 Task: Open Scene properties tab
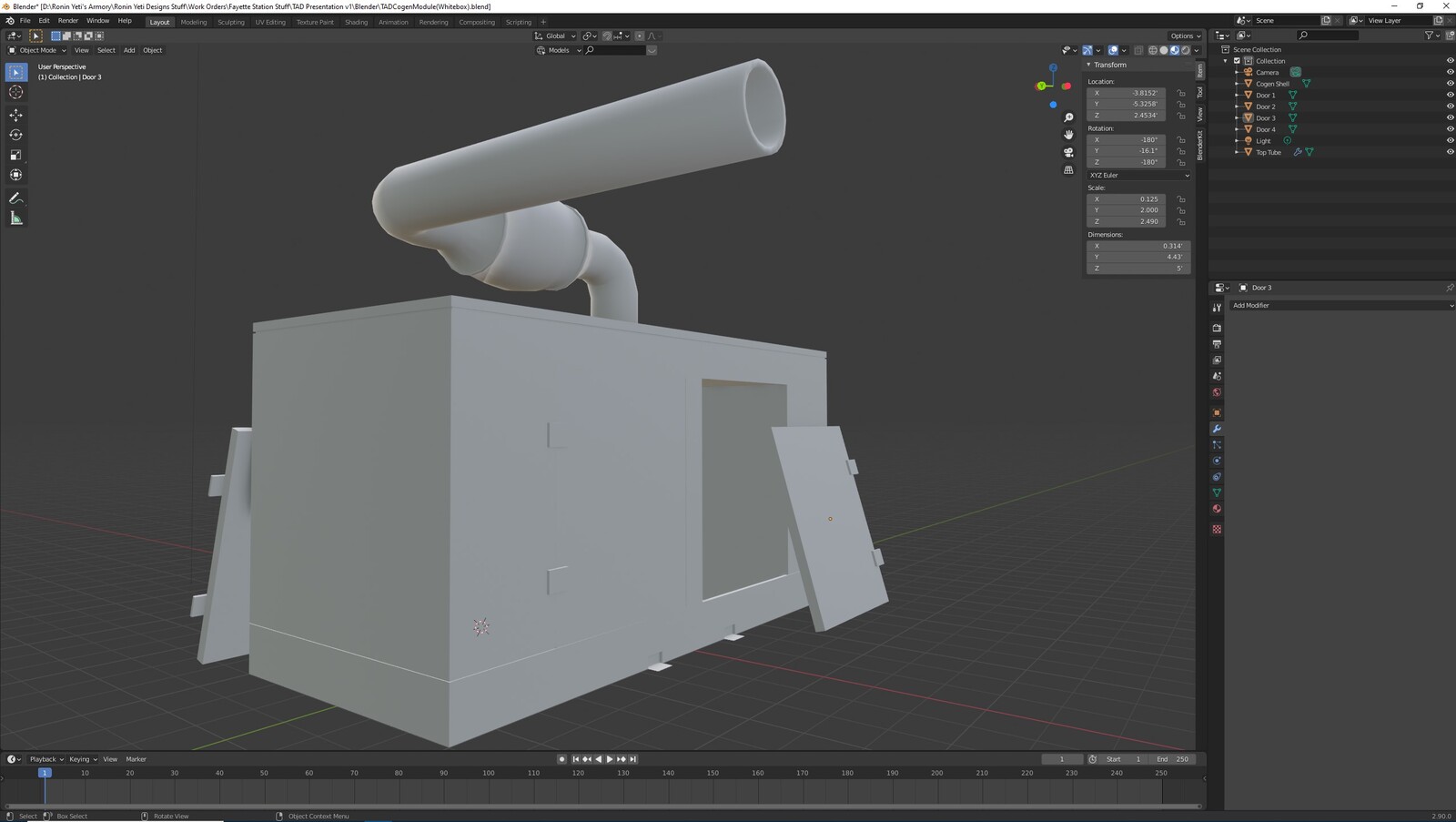pos(1217,376)
